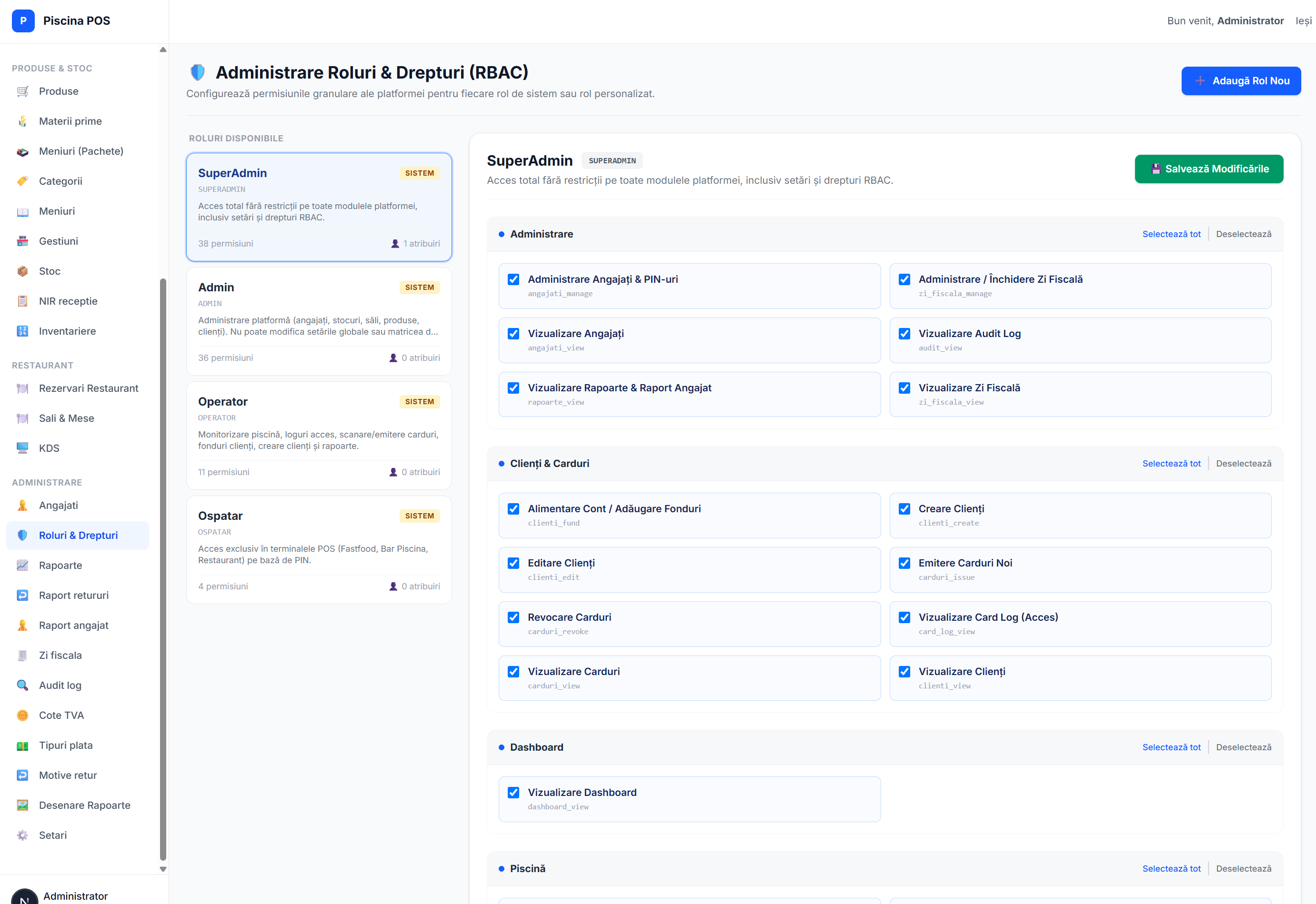Viewport: 1316px width, 904px height.
Task: Uncheck Vizualizare Carduri permission
Action: [513, 672]
